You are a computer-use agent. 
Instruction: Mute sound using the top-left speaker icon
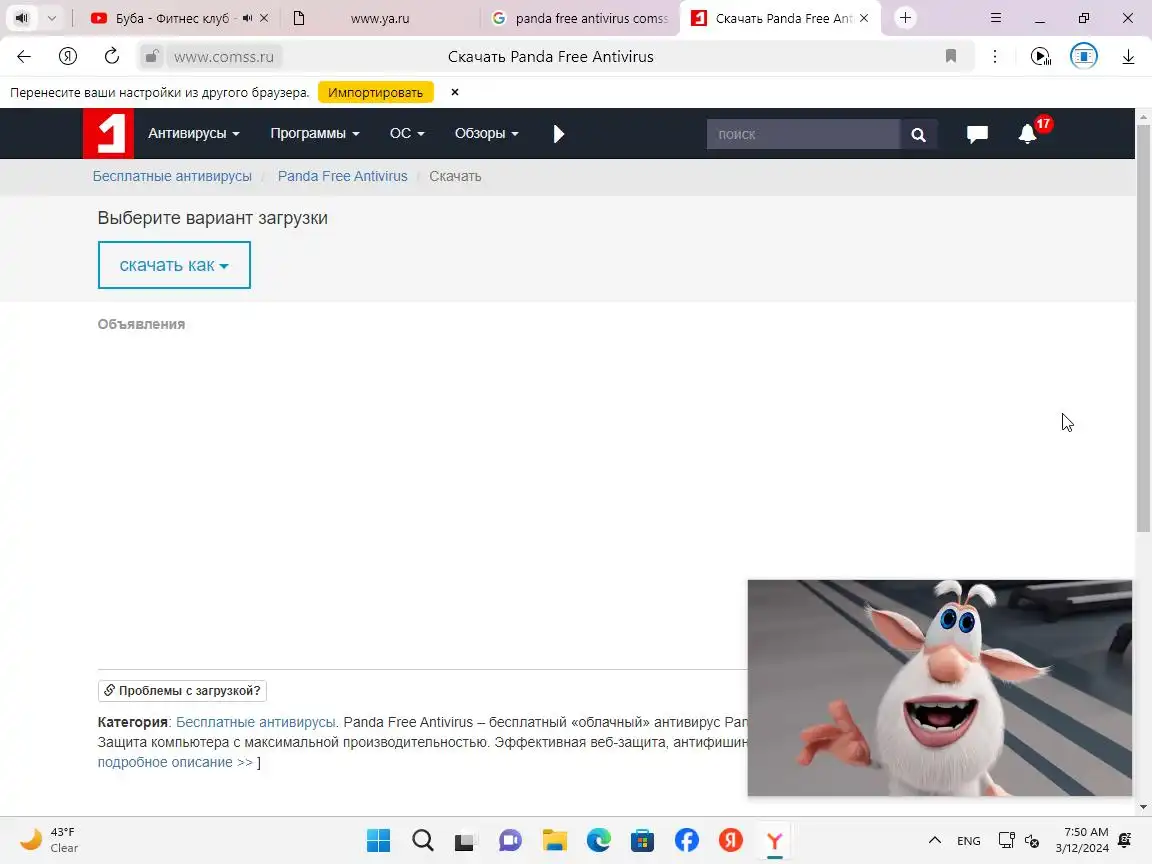22,18
